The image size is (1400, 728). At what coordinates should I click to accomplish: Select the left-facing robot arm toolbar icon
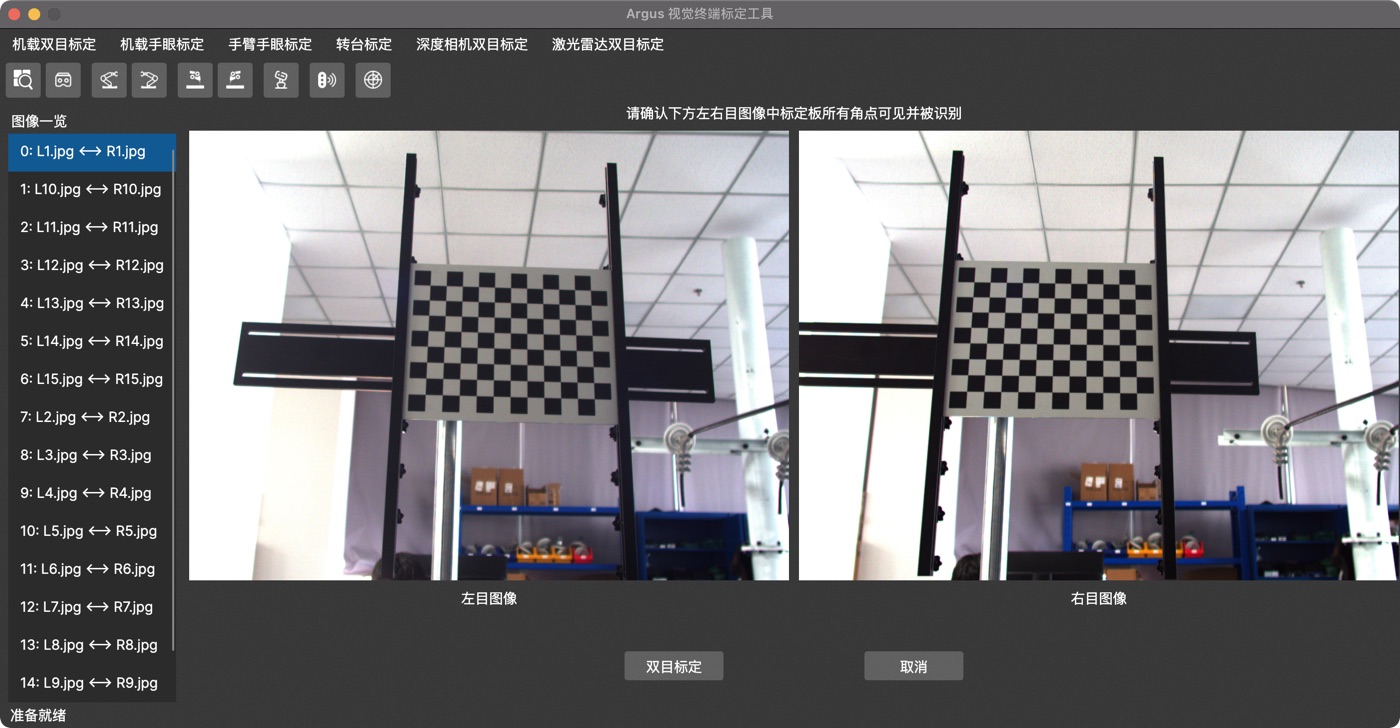click(x=109, y=80)
